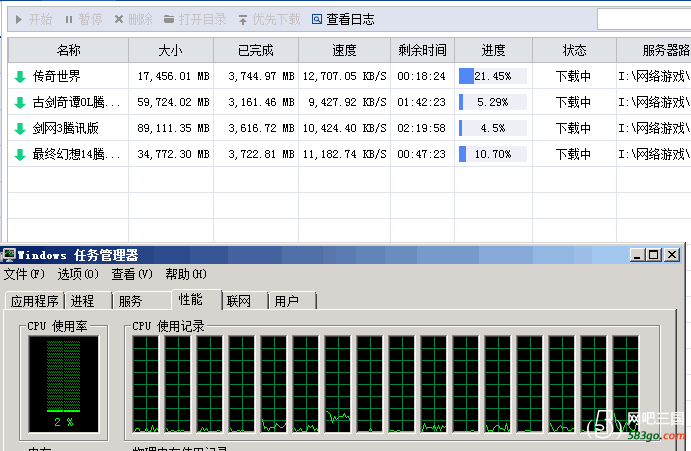Click the completed value 3,744.97 MB

tap(261, 76)
